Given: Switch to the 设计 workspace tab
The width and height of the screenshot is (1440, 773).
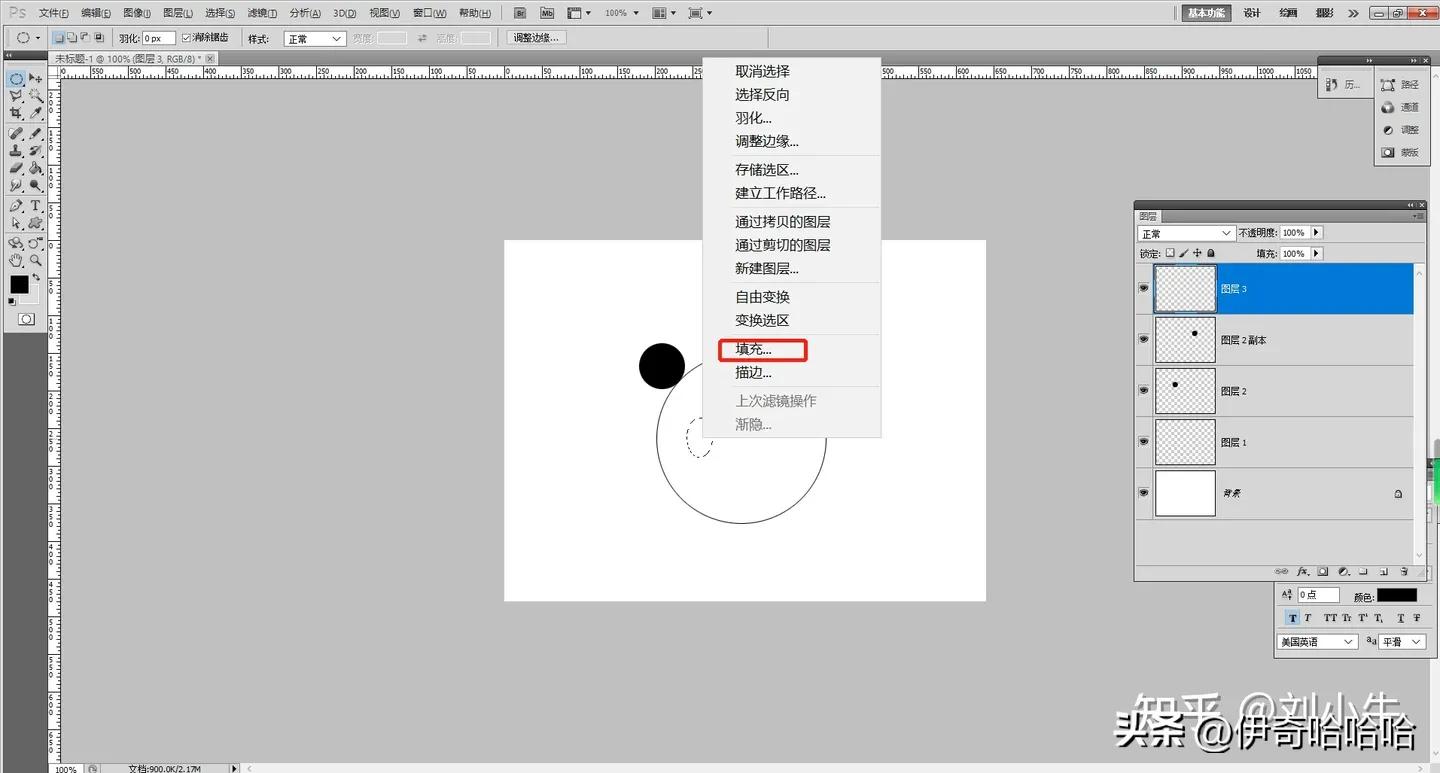Looking at the screenshot, I should pyautogui.click(x=1251, y=13).
